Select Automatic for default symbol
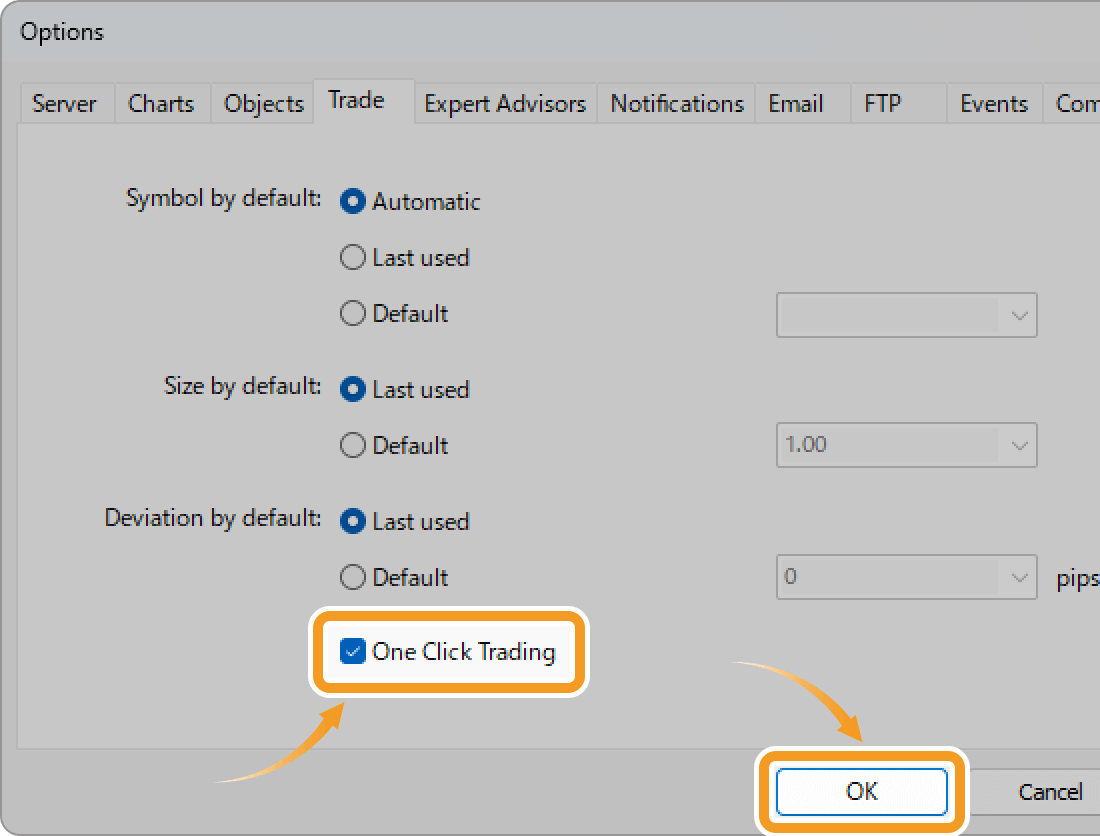Viewport: 1100px width, 836px height. (x=352, y=201)
